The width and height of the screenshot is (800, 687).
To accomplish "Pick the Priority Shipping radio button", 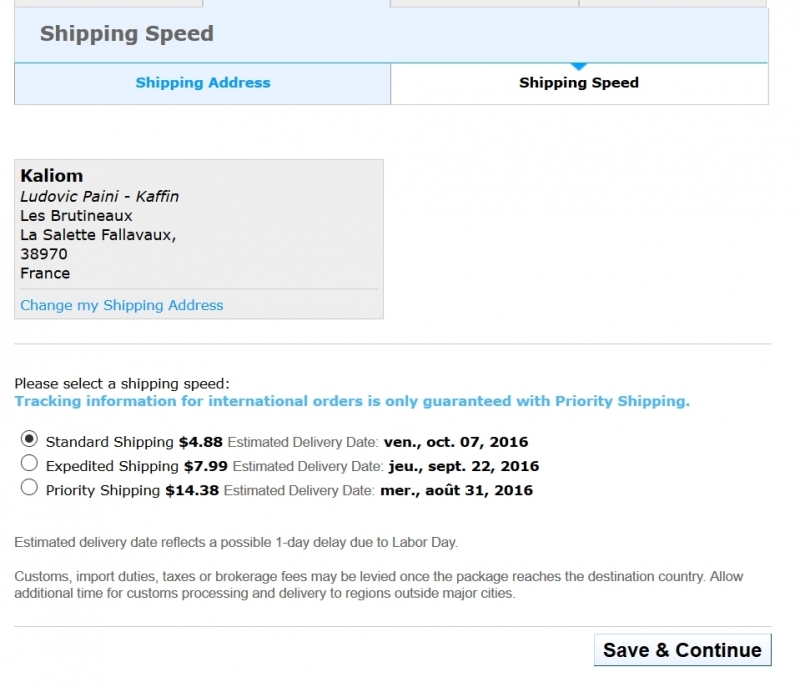I will pos(29,488).
